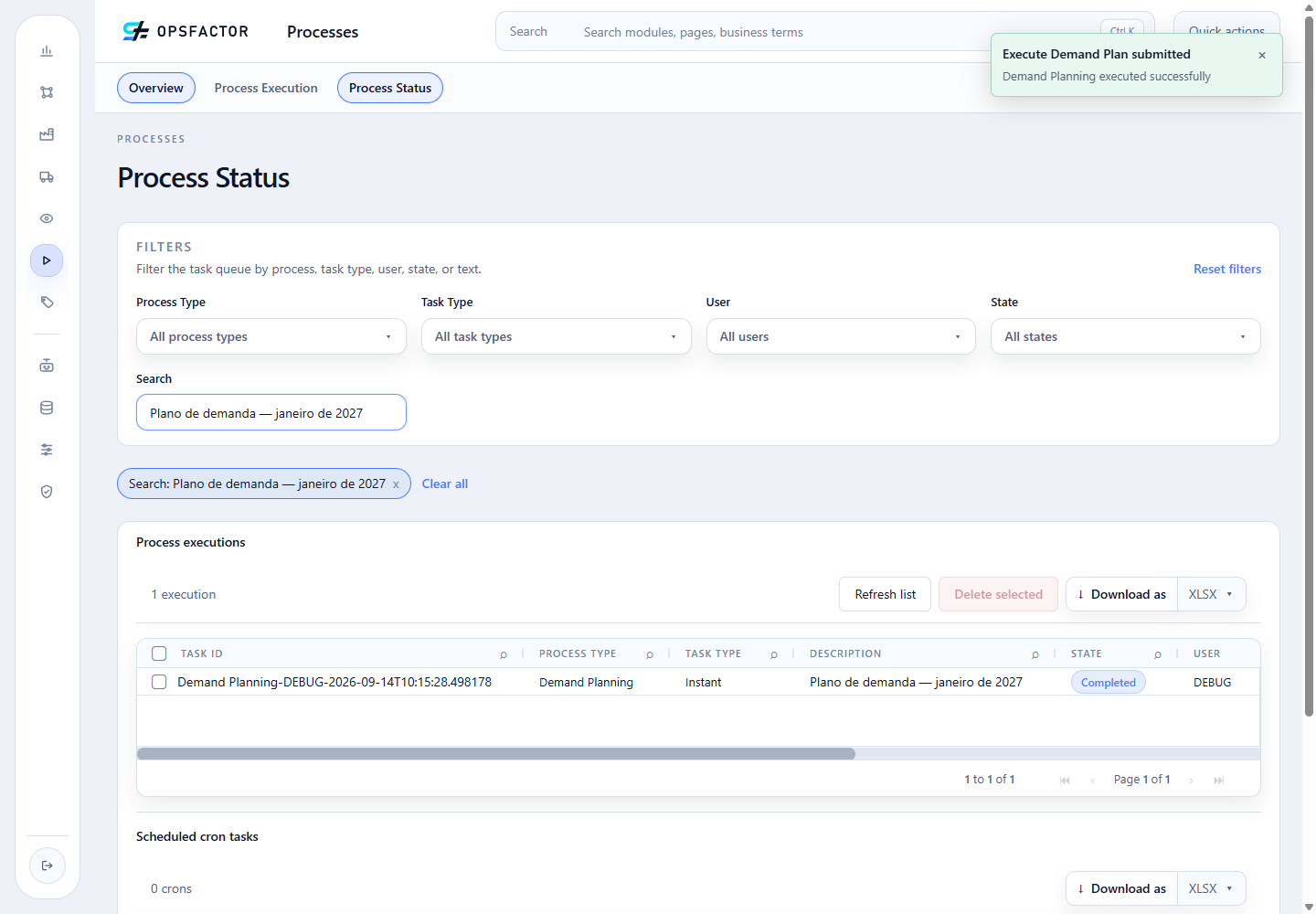Click the Task ID column header

(201, 654)
